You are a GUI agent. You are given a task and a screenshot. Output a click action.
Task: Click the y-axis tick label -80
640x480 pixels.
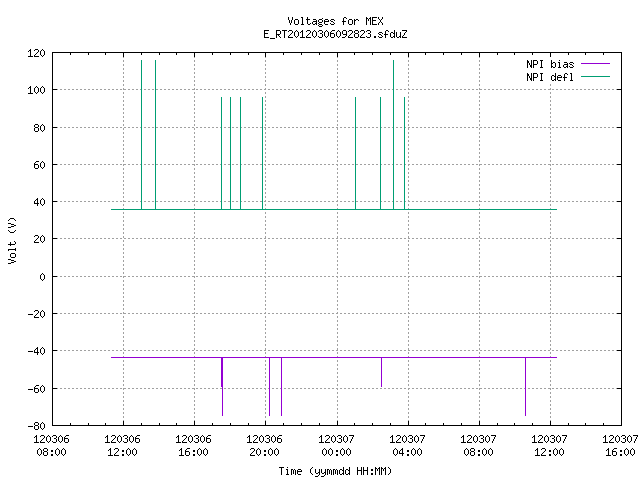tap(36, 426)
